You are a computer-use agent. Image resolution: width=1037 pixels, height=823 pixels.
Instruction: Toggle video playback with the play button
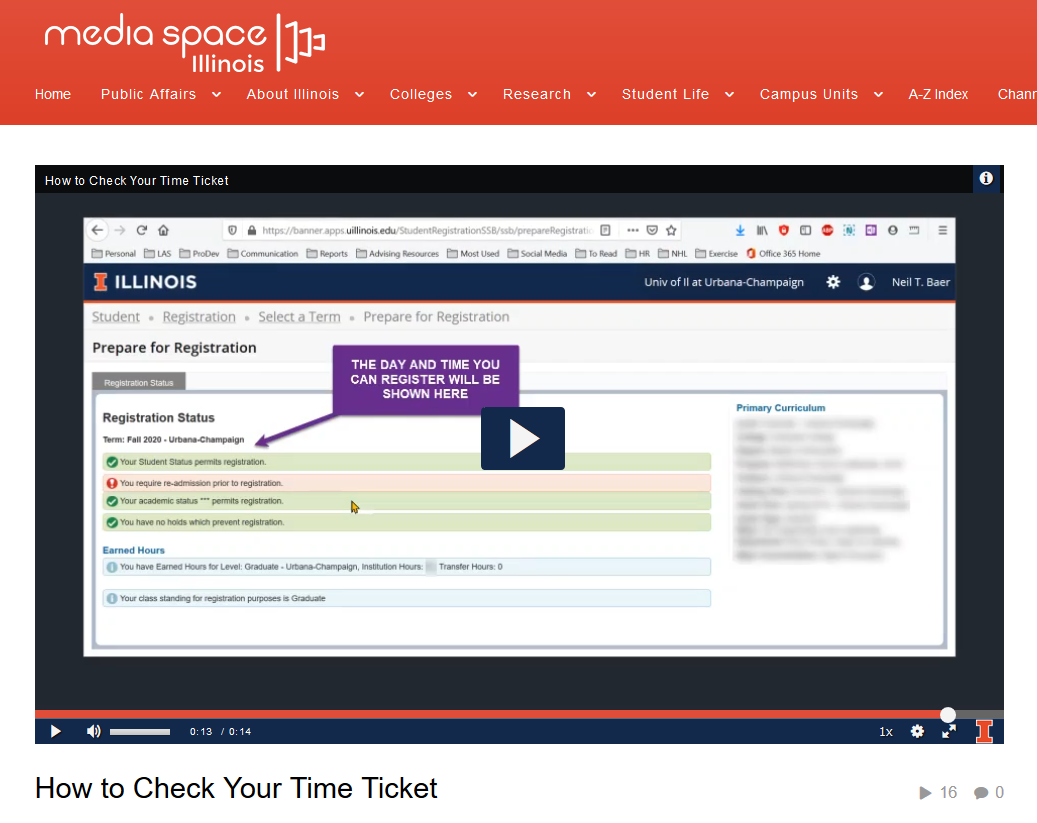coord(55,731)
